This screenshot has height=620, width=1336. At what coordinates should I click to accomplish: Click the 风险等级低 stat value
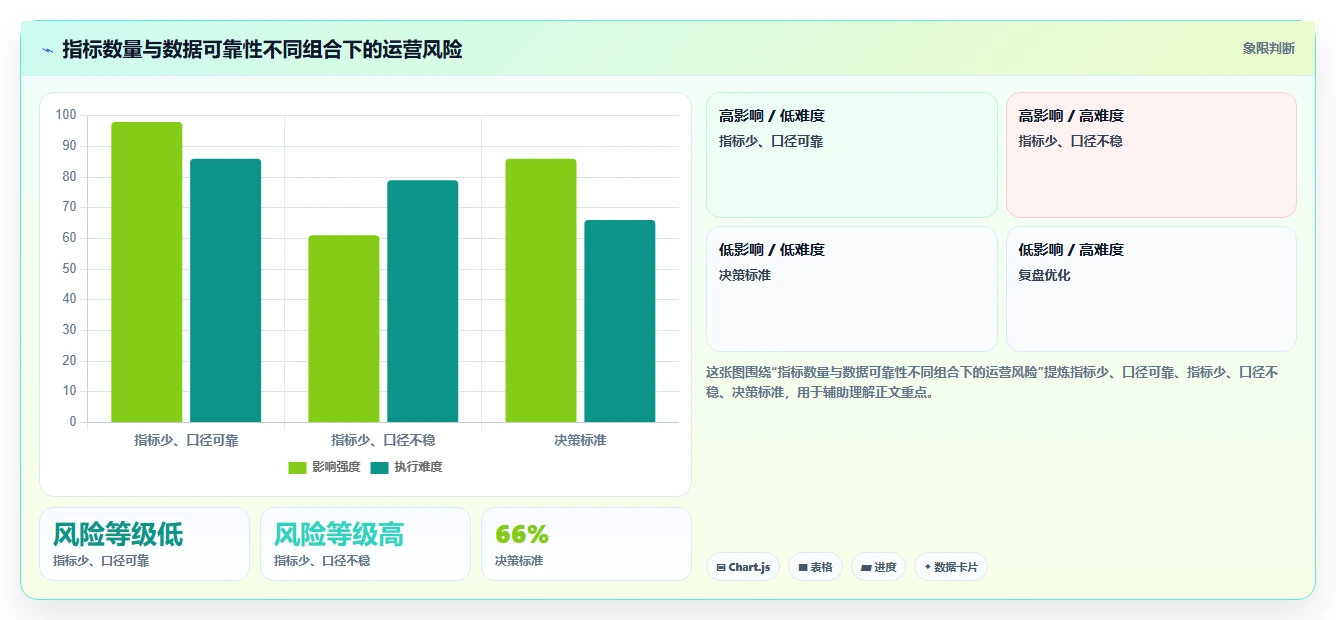click(118, 535)
